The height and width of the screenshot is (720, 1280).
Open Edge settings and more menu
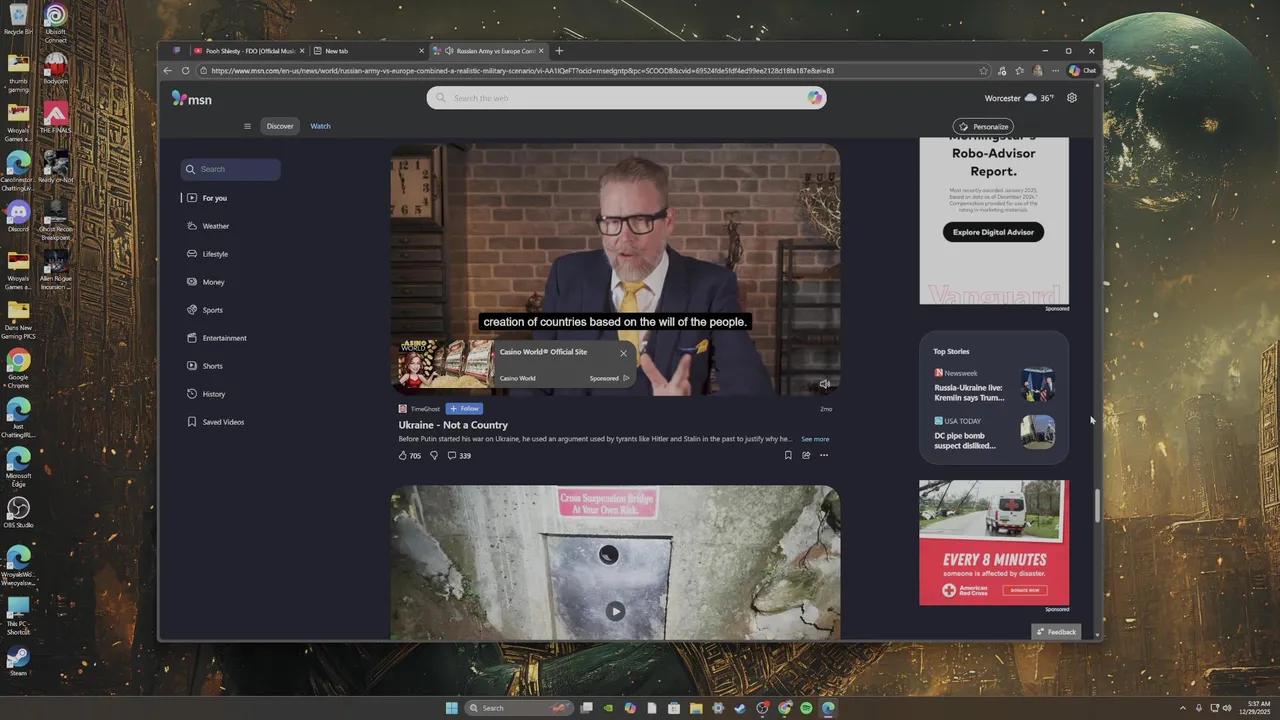pyautogui.click(x=1055, y=71)
